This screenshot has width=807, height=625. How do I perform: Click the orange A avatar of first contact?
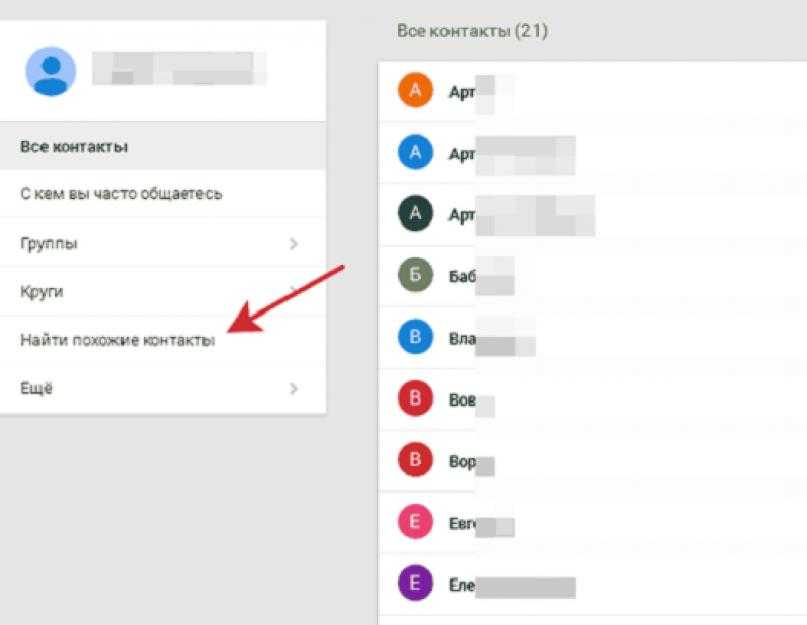coord(415,90)
